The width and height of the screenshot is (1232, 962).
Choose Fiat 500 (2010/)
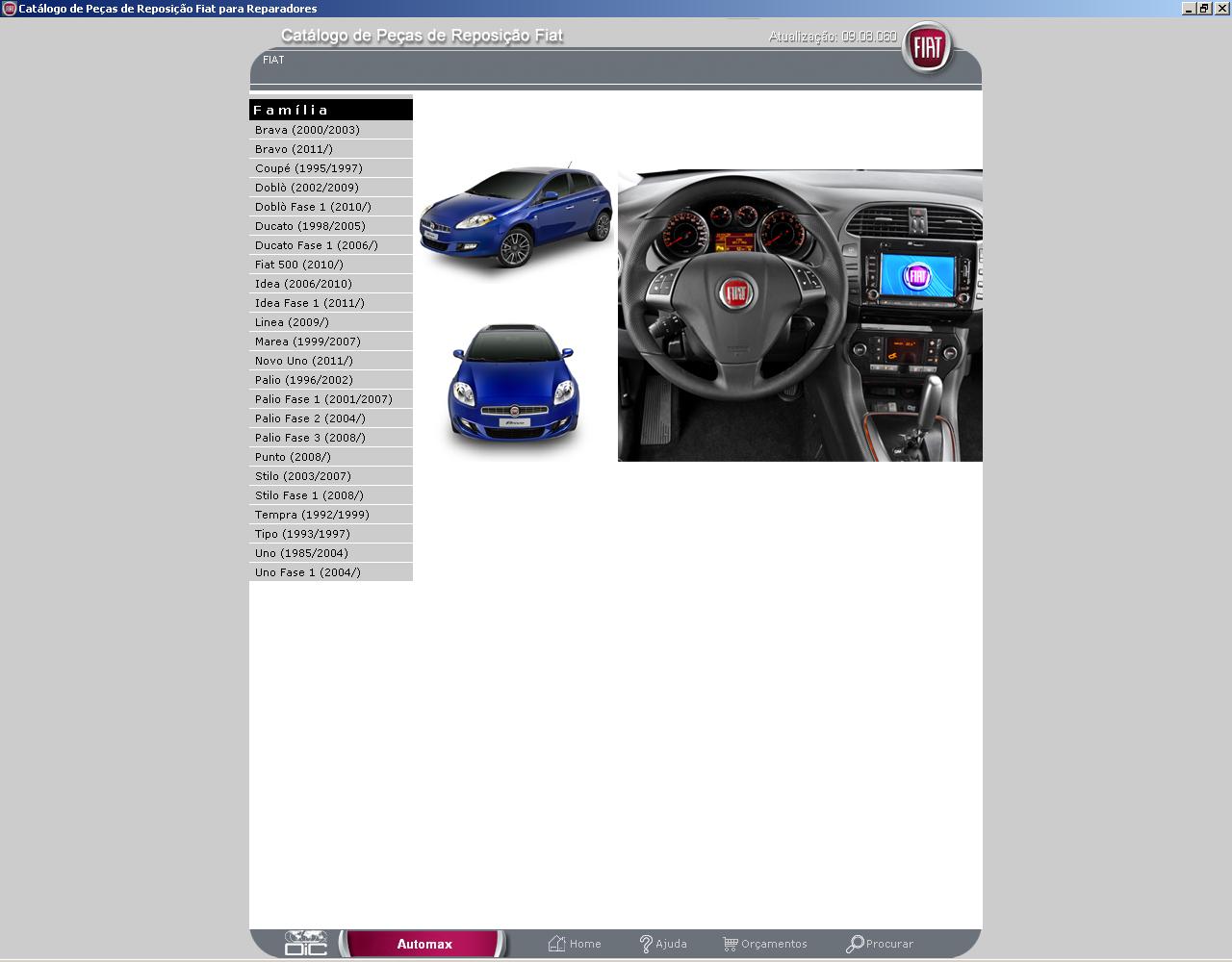[331, 265]
